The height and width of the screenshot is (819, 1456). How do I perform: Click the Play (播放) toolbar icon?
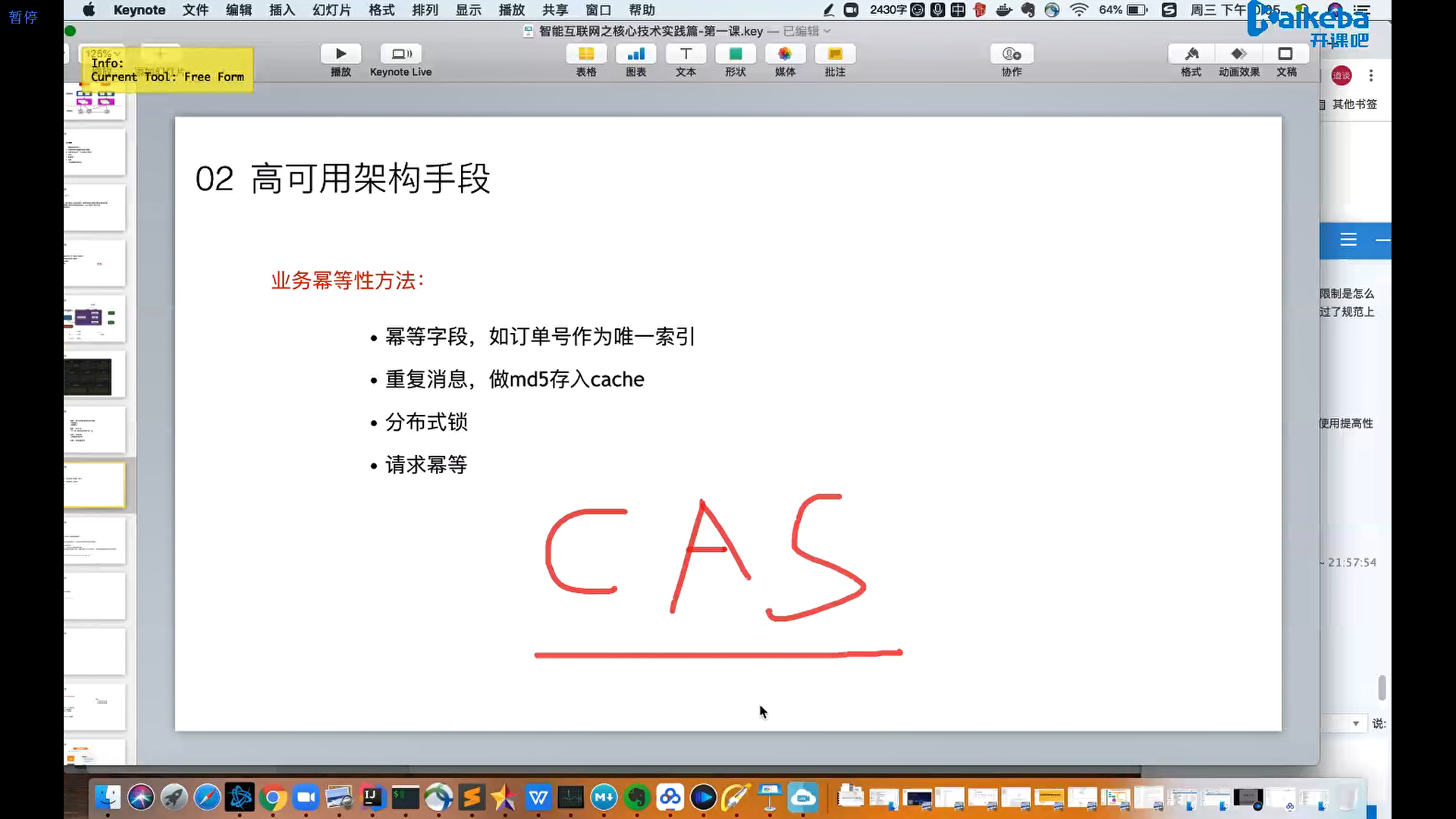(x=340, y=55)
